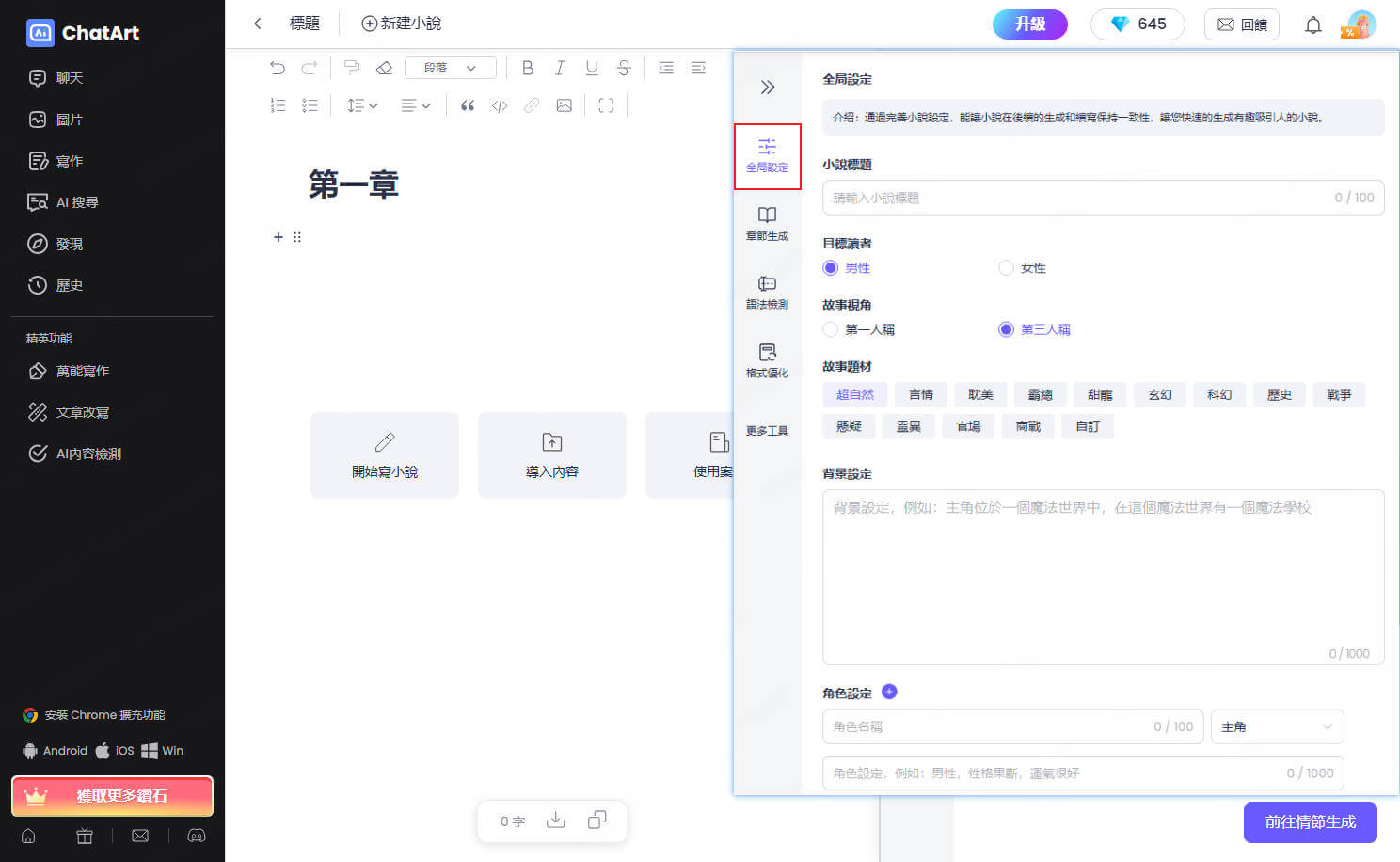The height and width of the screenshot is (862, 1400).
Task: Select the format painter tool
Action: (x=352, y=68)
